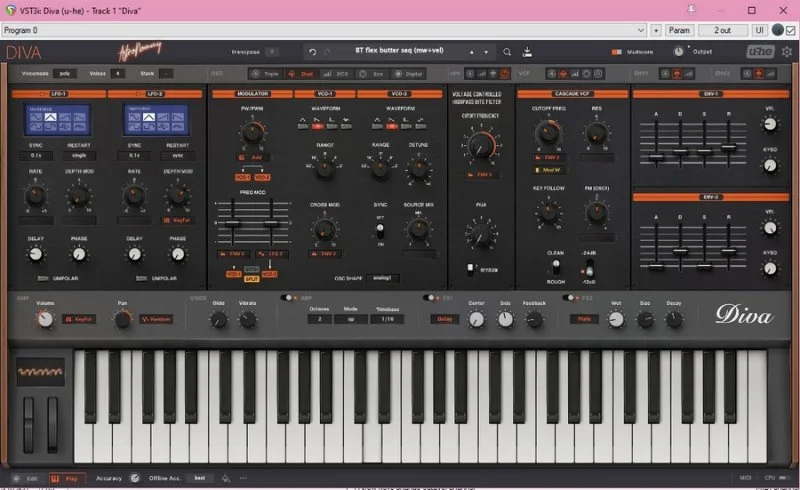Open the ARP Timebase 1/16 selector
Screen dimensions: 800x490
click(388, 319)
